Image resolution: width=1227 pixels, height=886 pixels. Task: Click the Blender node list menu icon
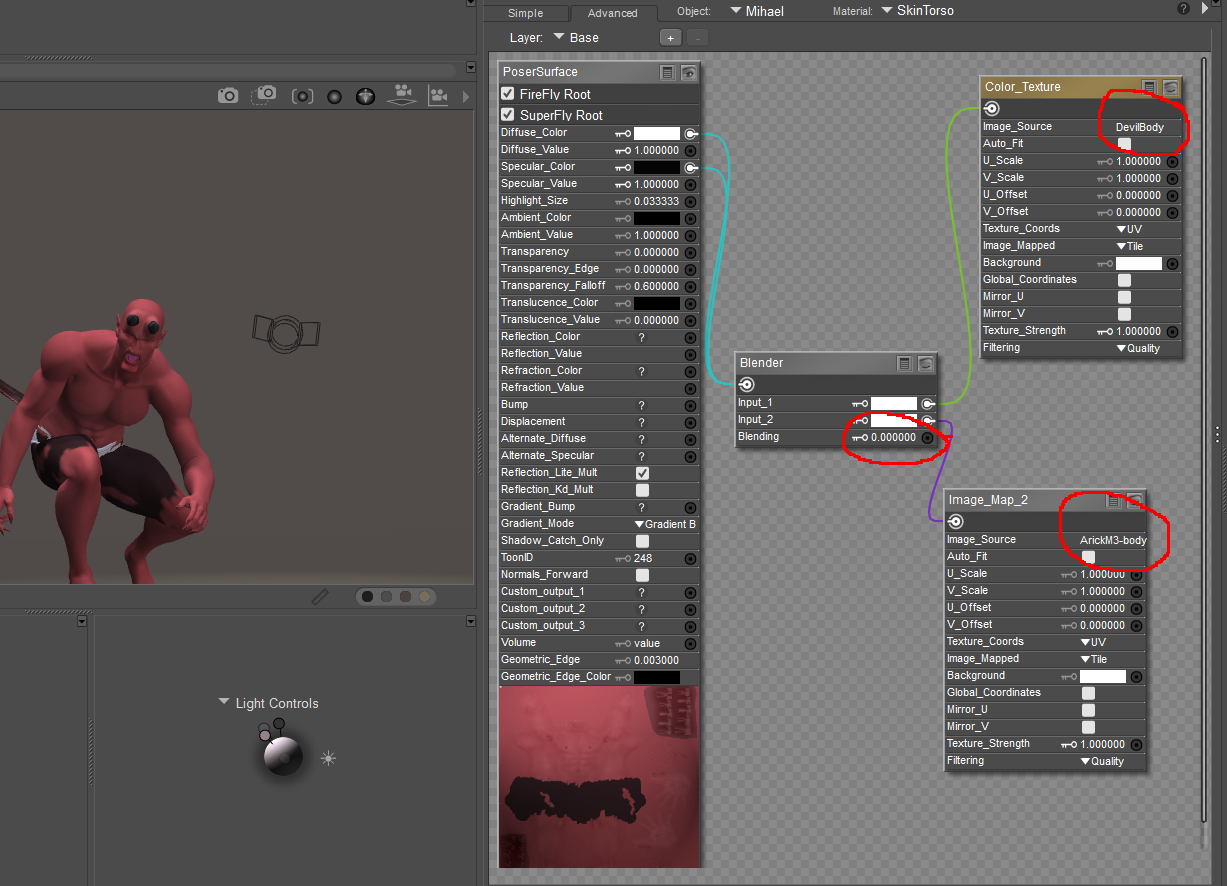tap(905, 363)
